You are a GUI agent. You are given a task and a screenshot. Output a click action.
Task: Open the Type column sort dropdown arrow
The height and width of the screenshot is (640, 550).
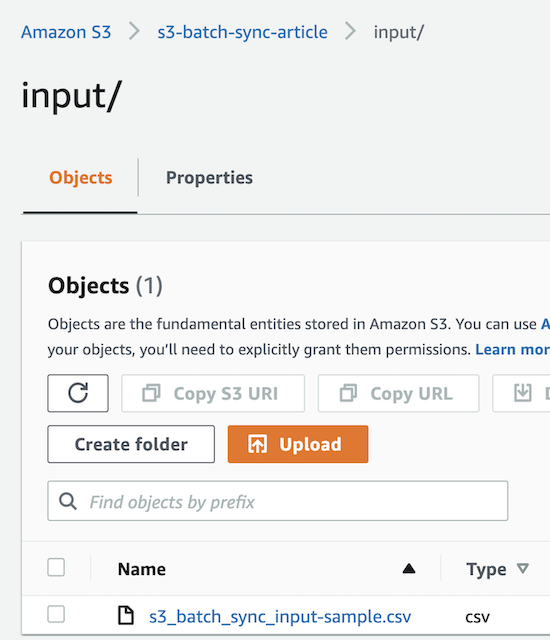(523, 568)
